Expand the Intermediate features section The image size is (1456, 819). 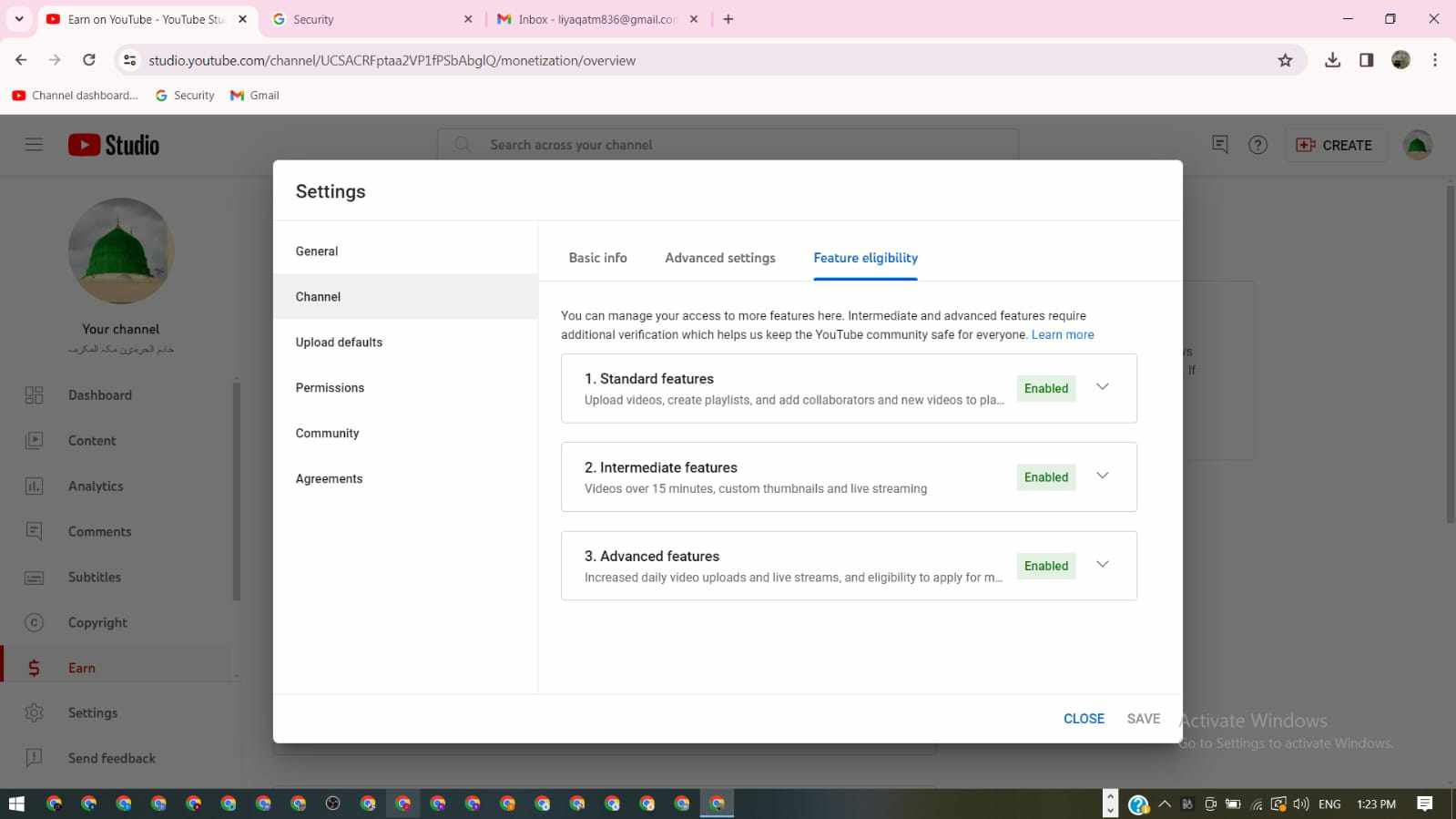click(1102, 476)
